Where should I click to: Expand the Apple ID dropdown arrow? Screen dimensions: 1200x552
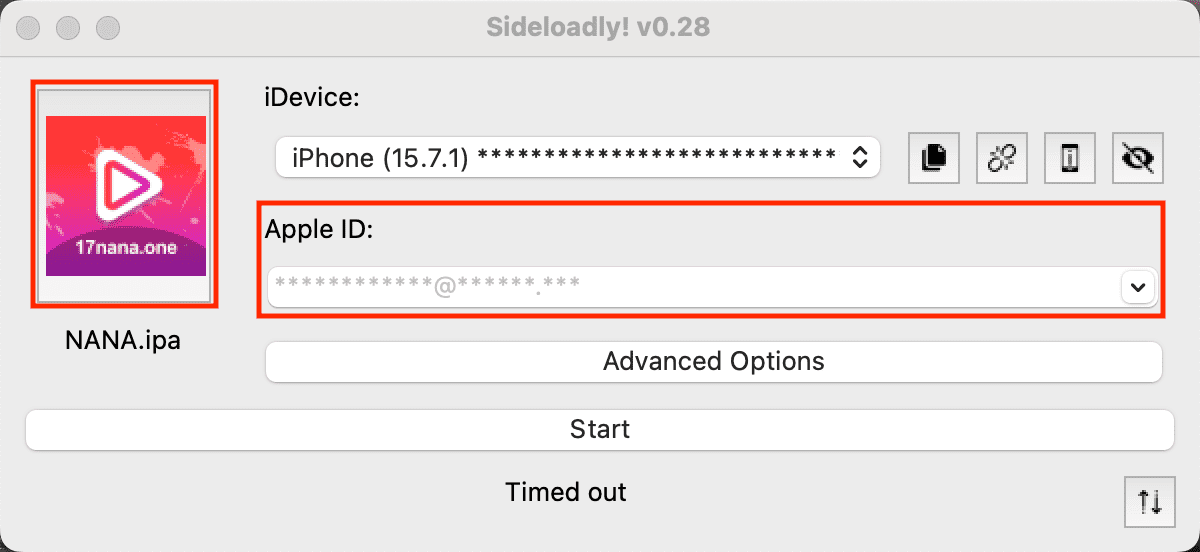coord(1137,288)
